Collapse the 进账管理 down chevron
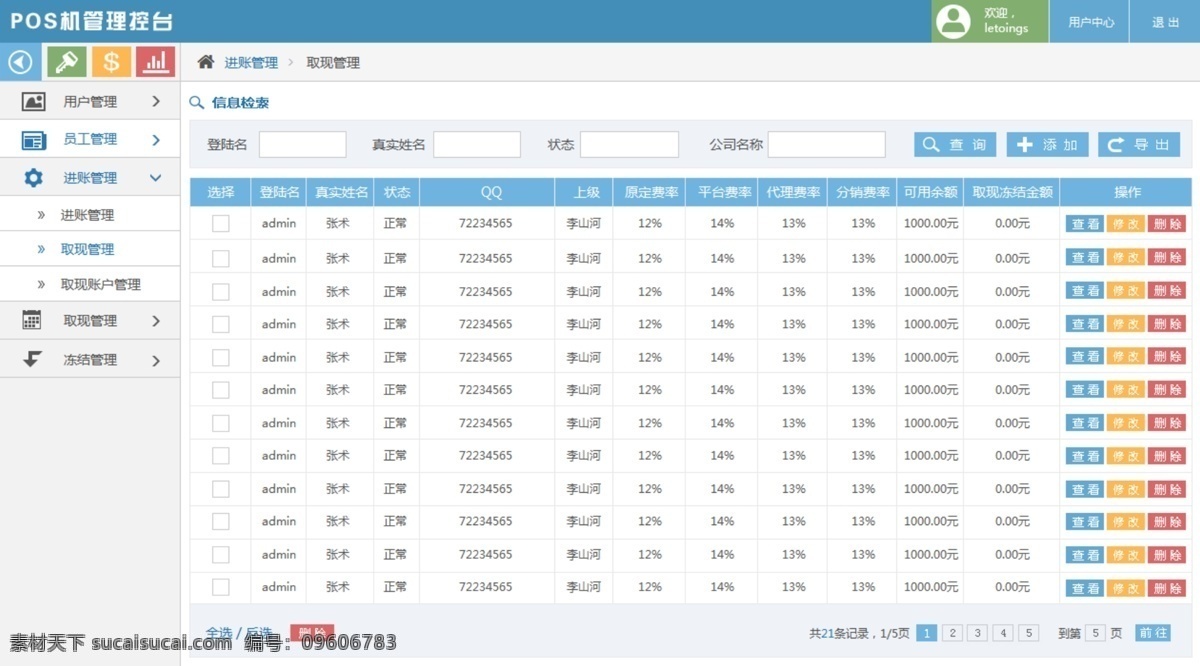Image resolution: width=1200 pixels, height=666 pixels. [x=156, y=178]
